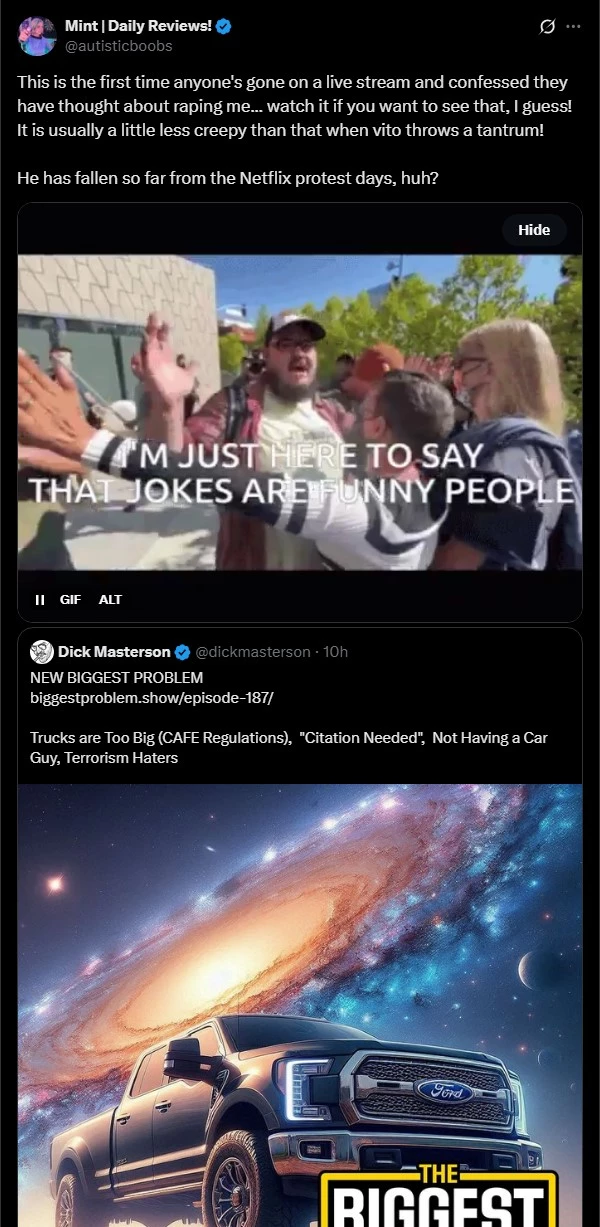Click Mint's profile avatar

37,36
